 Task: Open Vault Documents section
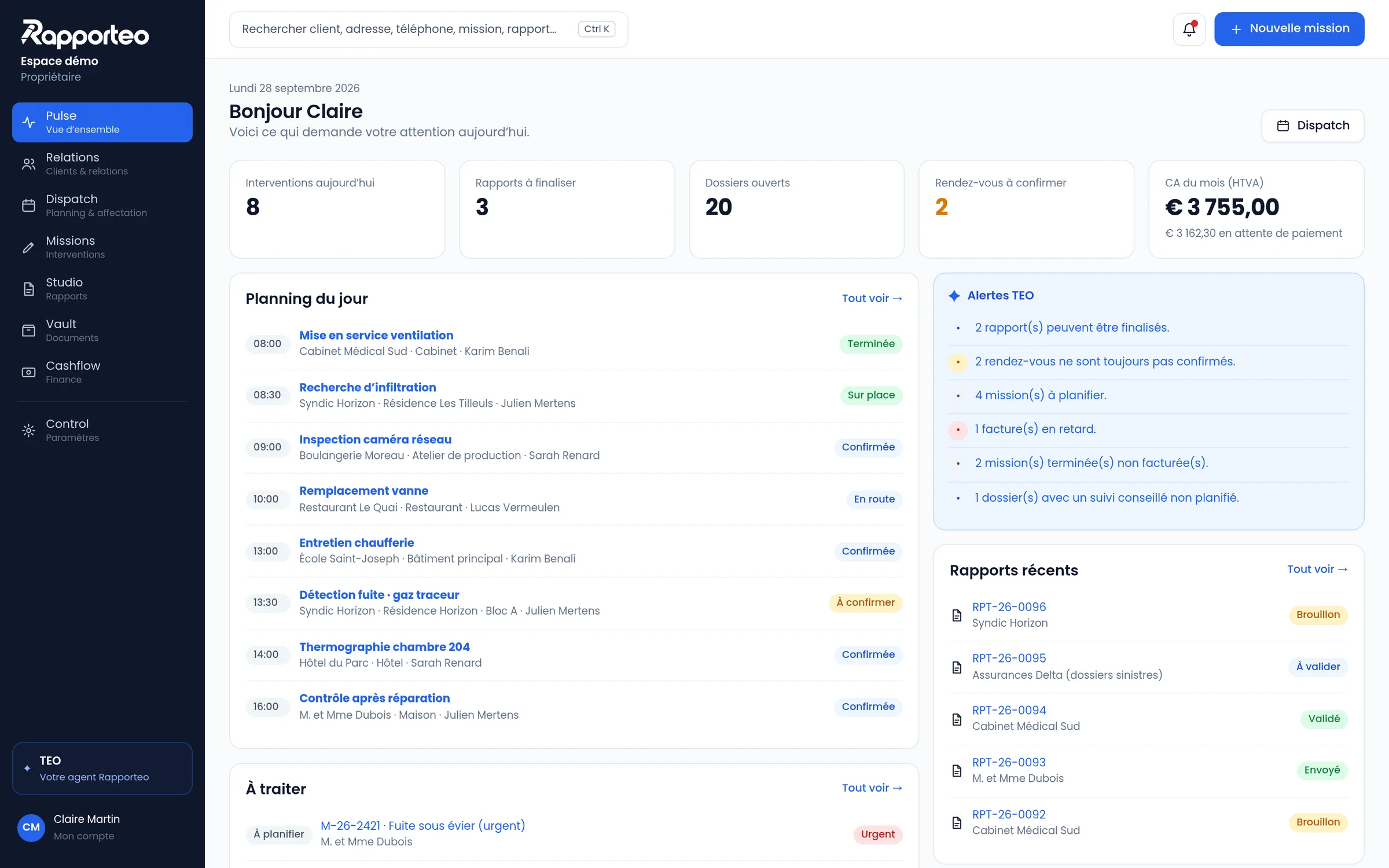click(x=102, y=330)
